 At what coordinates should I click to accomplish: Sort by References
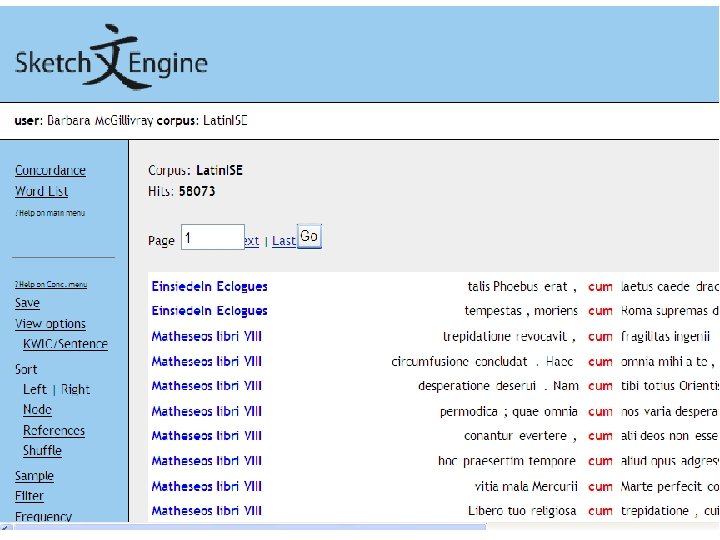[x=54, y=430]
